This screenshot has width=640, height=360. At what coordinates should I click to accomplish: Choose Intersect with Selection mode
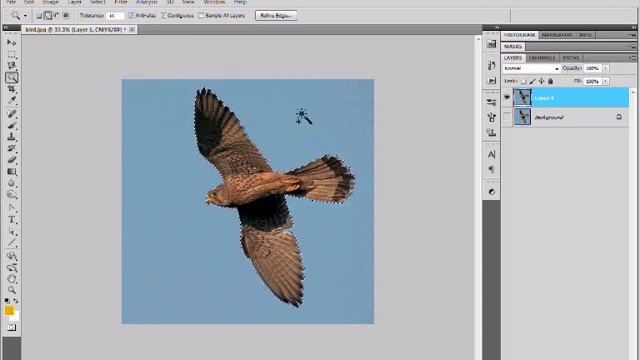(x=66, y=16)
